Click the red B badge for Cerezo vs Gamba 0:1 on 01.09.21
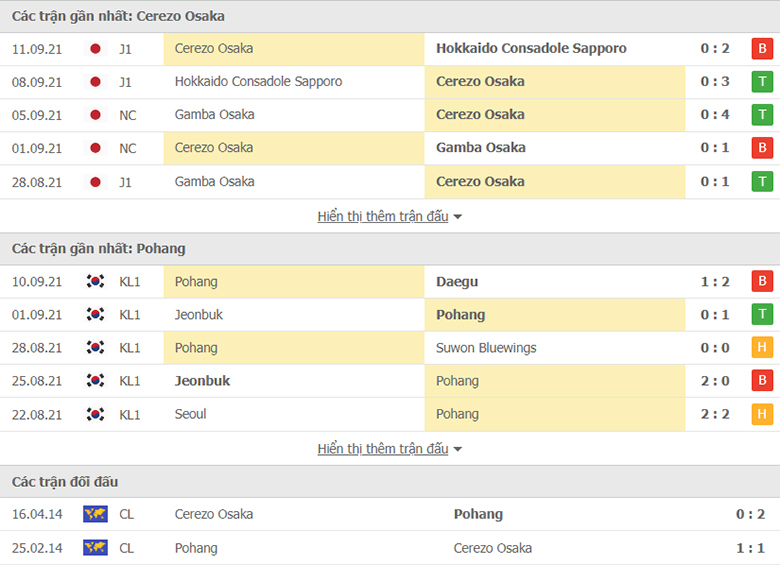 tap(762, 148)
